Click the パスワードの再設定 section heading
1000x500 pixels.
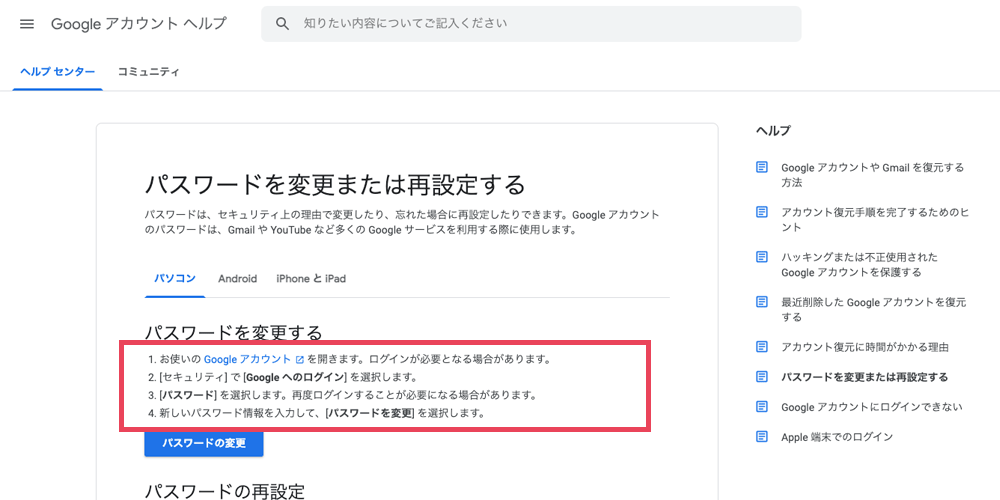[x=225, y=491]
